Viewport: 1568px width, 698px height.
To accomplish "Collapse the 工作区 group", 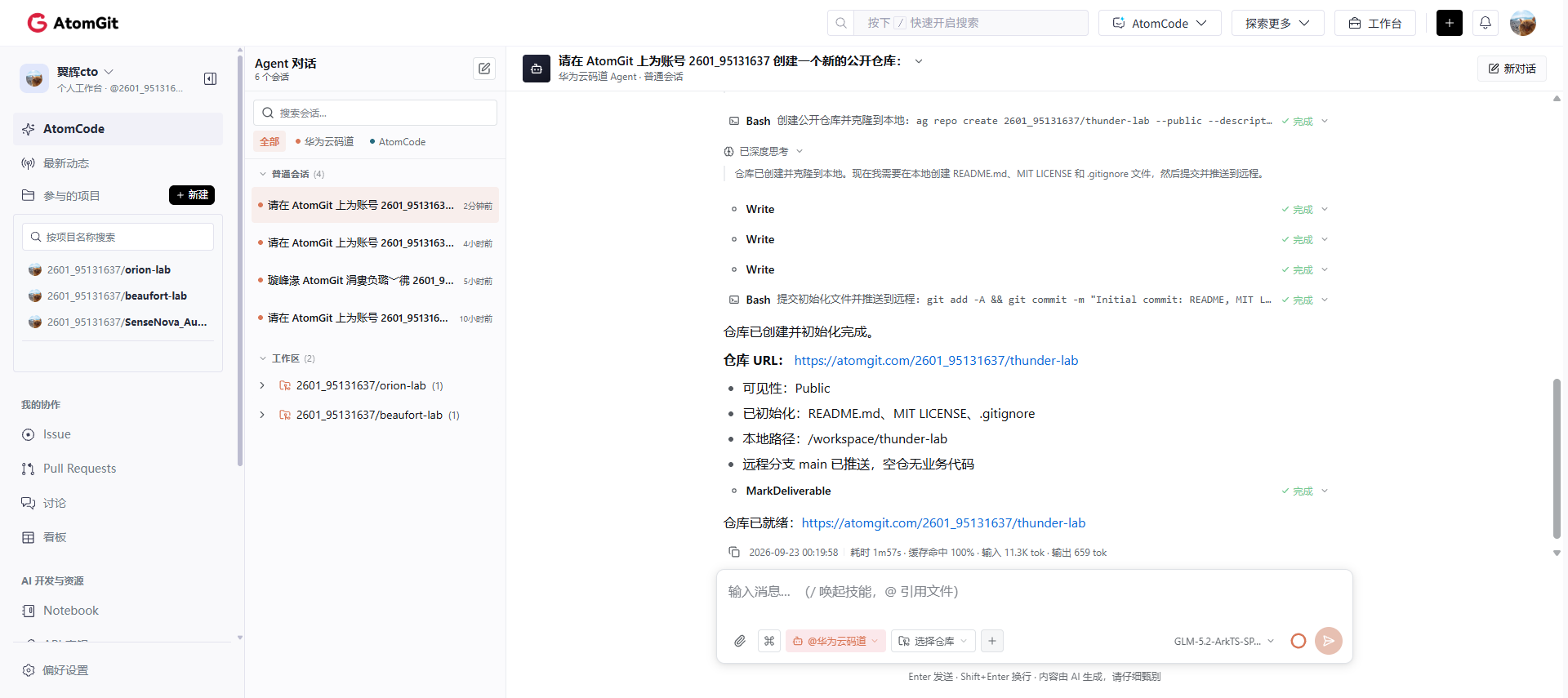I will coord(263,358).
